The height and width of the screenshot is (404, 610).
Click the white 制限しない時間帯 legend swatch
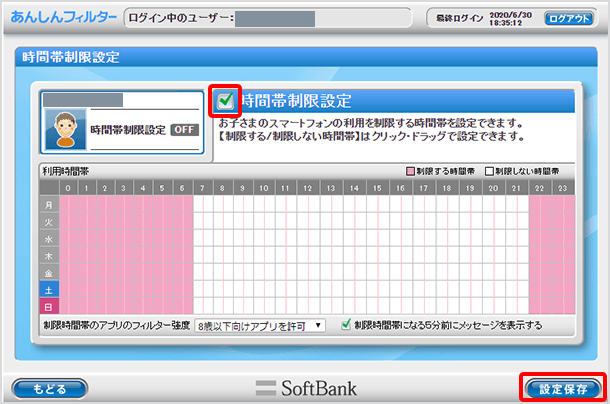point(490,170)
